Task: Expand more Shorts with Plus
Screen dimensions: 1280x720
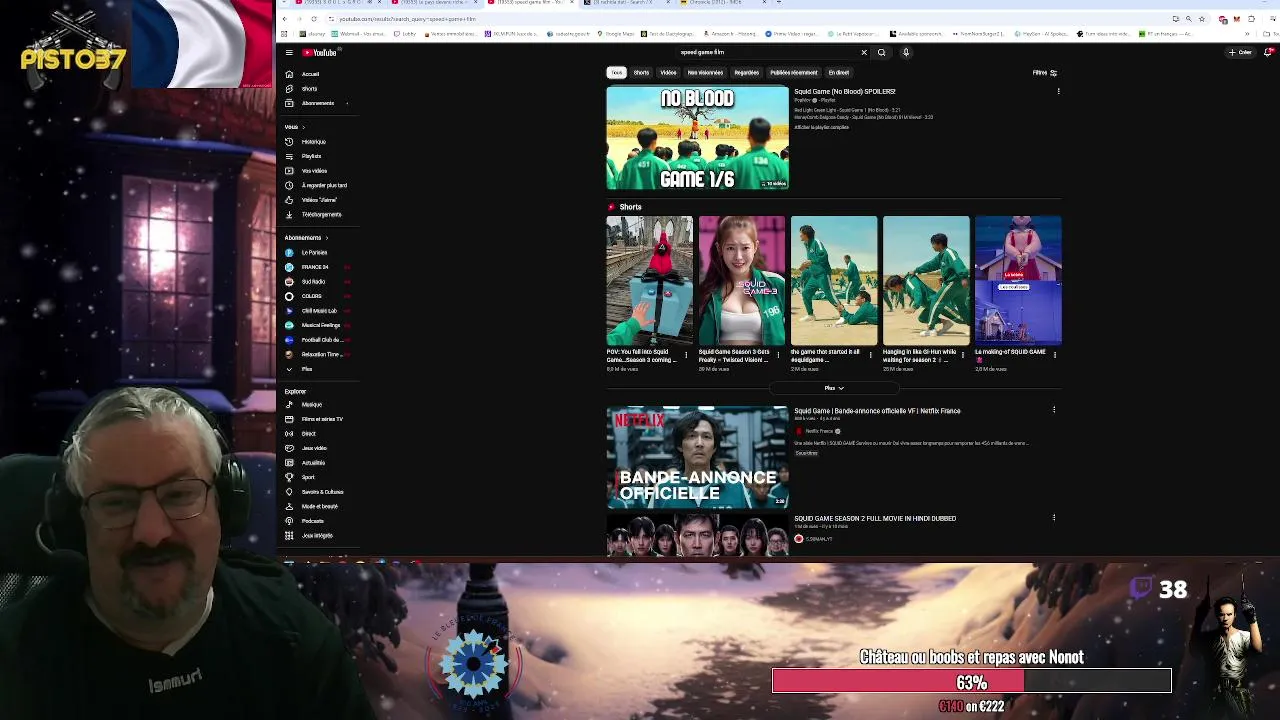Action: coord(834,388)
